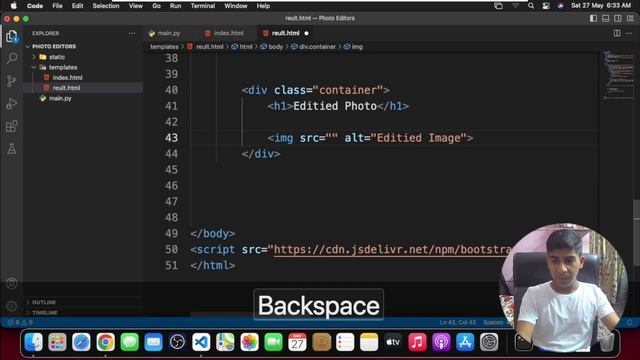Open Spotlight search in menu bar

coord(531,6)
